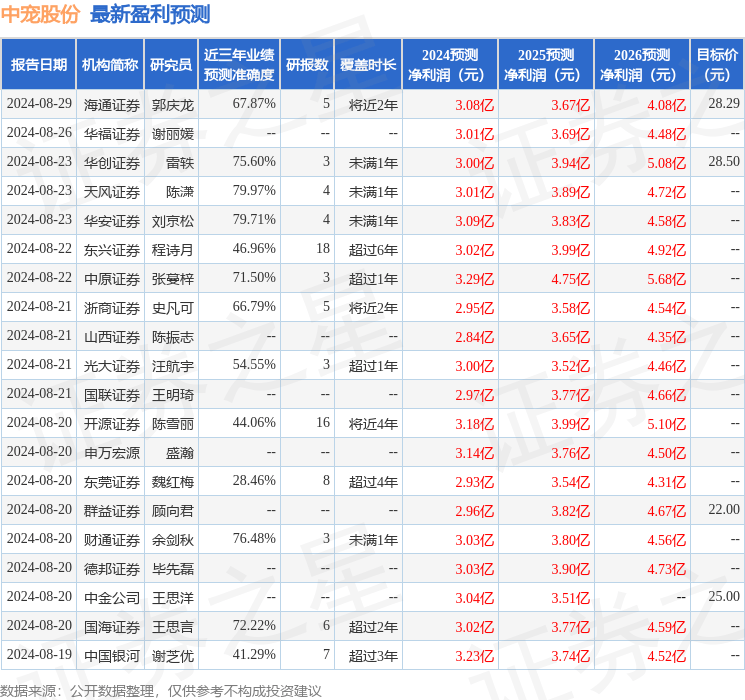Select the 研究员 column header

coord(171,65)
